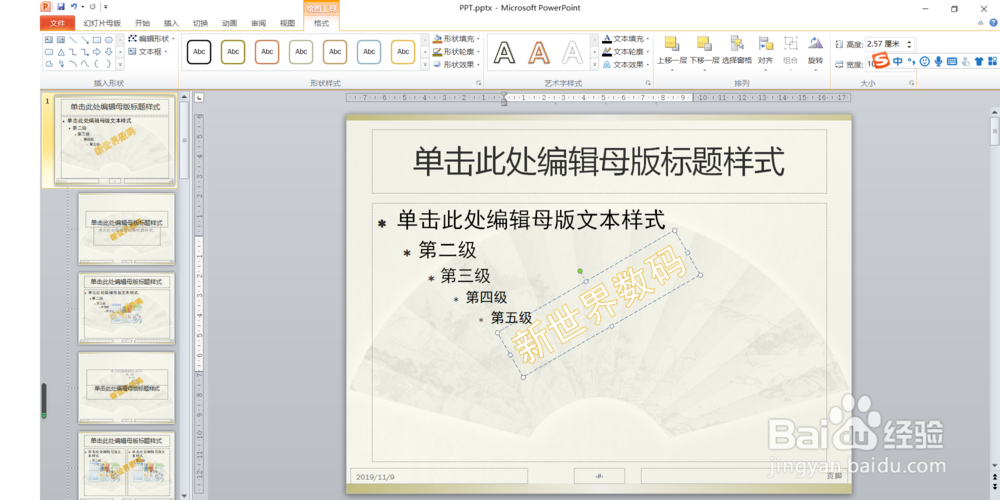Open 形状效果 shape effects dropdown
The height and width of the screenshot is (500, 1000).
point(456,64)
